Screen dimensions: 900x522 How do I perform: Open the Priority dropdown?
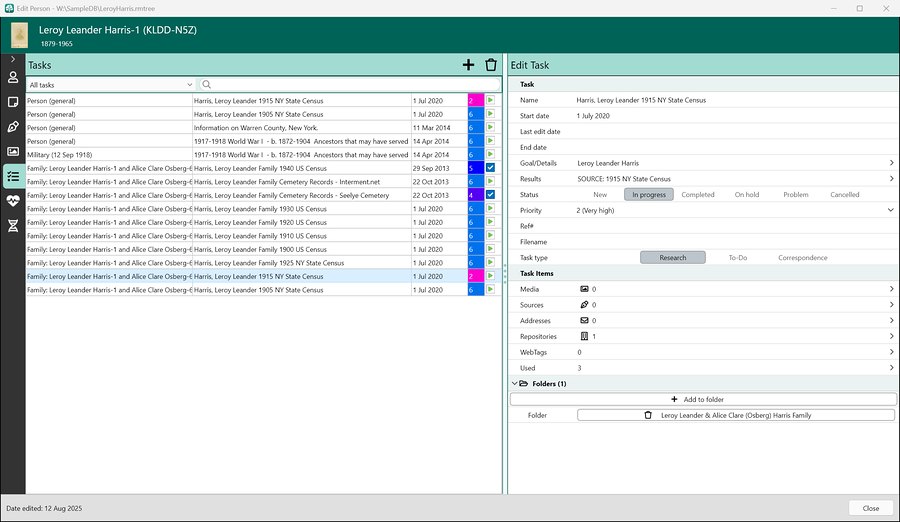[x=890, y=210]
